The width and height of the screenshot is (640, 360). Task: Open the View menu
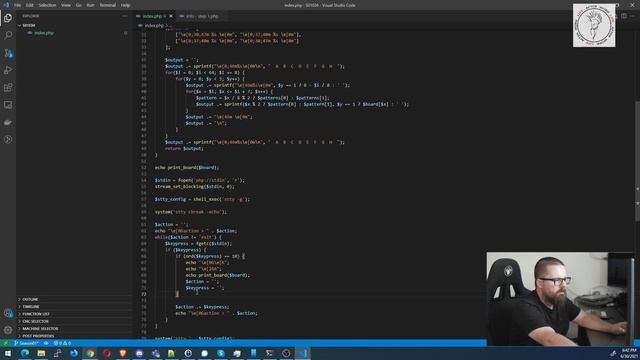[66, 5]
